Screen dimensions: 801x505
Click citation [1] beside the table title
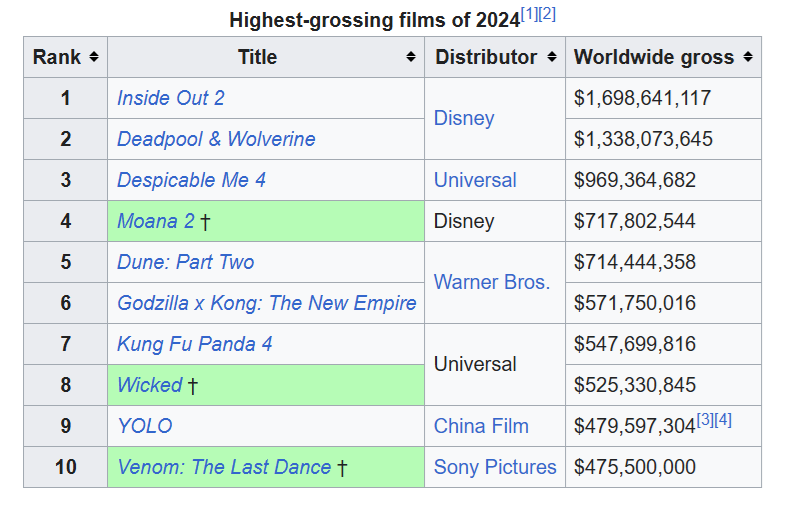coord(529,14)
